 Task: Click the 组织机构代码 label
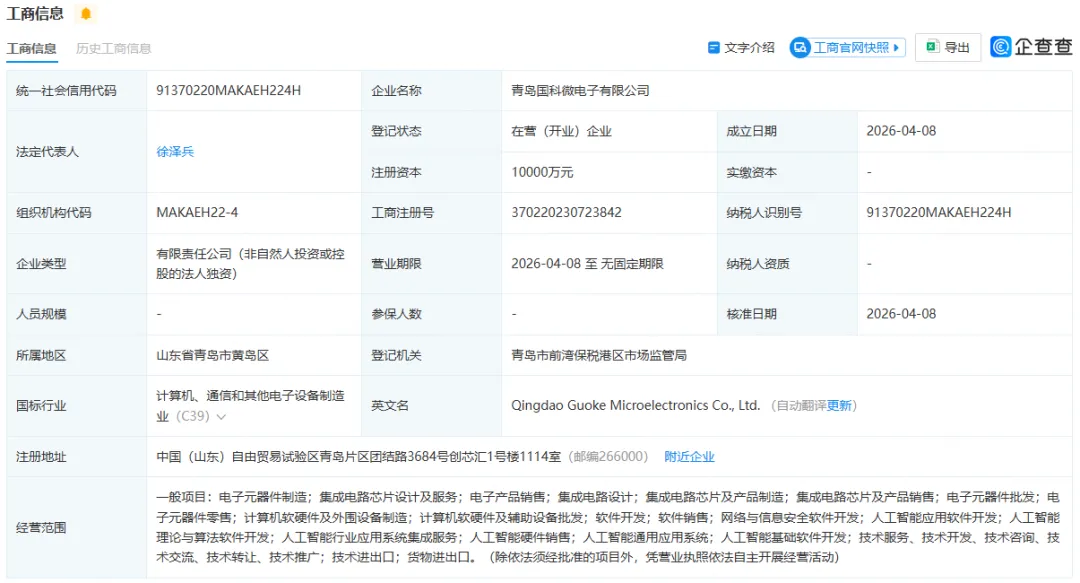coord(54,213)
